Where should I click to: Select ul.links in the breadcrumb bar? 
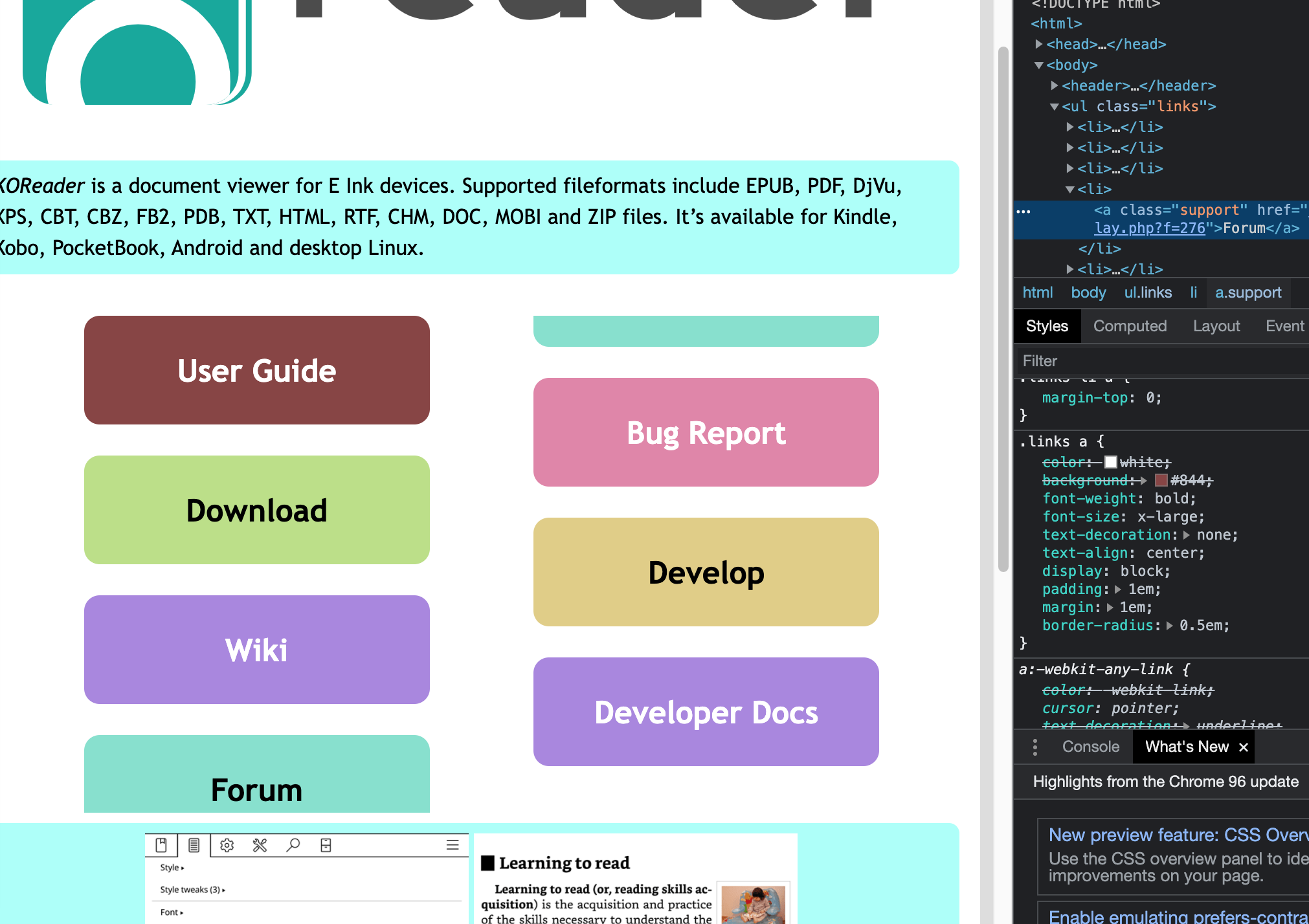point(1147,292)
